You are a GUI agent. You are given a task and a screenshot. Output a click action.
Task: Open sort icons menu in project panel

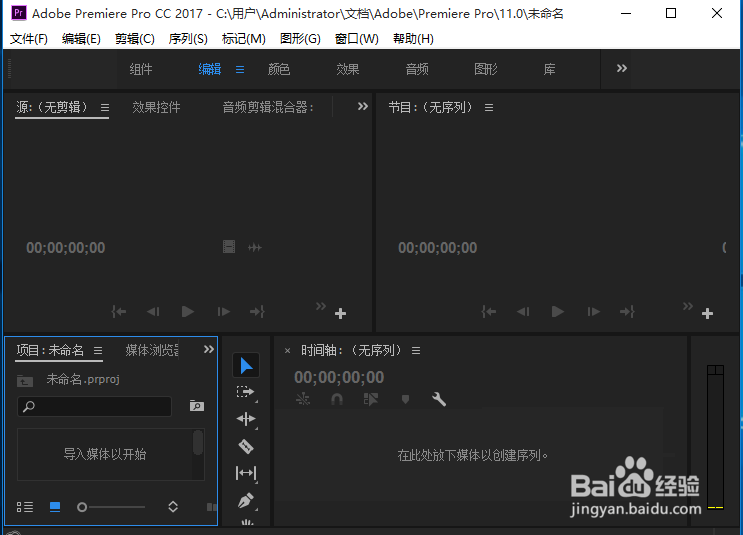[173, 507]
